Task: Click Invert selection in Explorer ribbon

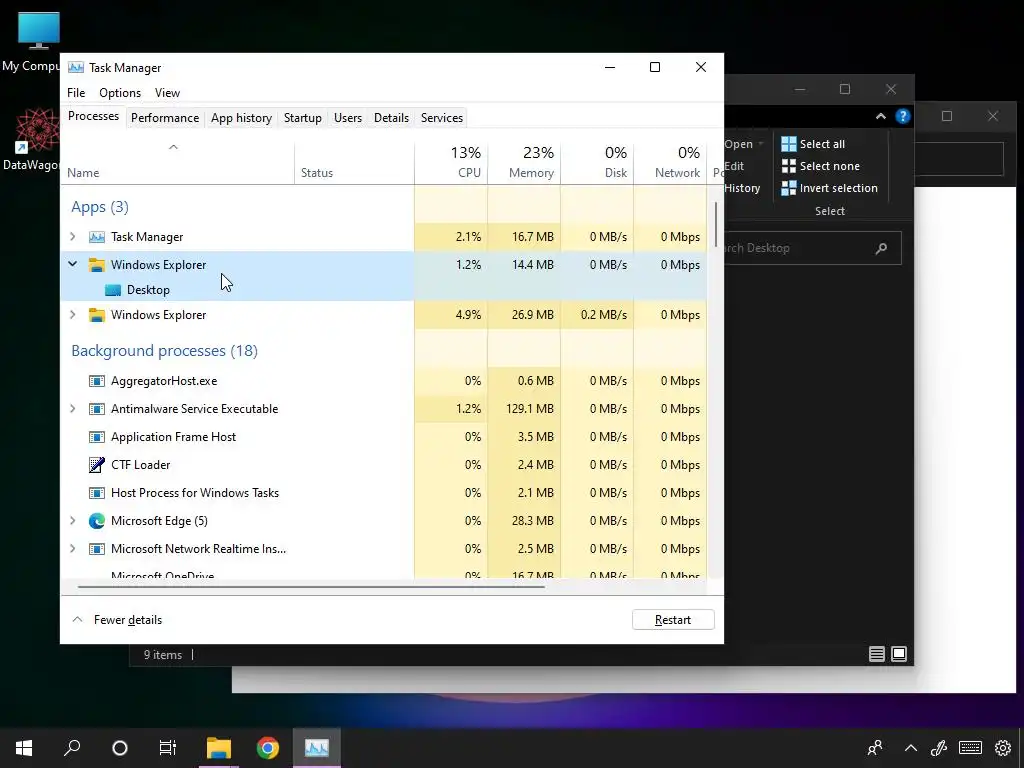Action: pos(829,188)
